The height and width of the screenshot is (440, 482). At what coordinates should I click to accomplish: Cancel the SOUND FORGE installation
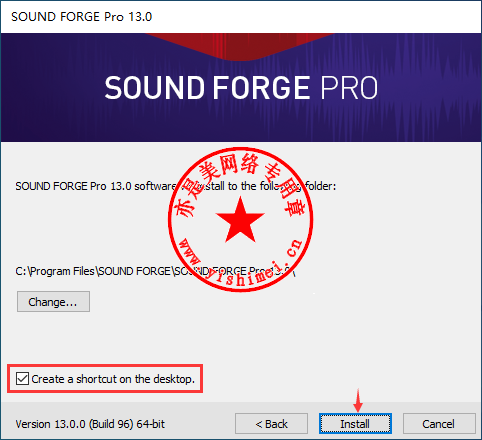click(x=439, y=424)
